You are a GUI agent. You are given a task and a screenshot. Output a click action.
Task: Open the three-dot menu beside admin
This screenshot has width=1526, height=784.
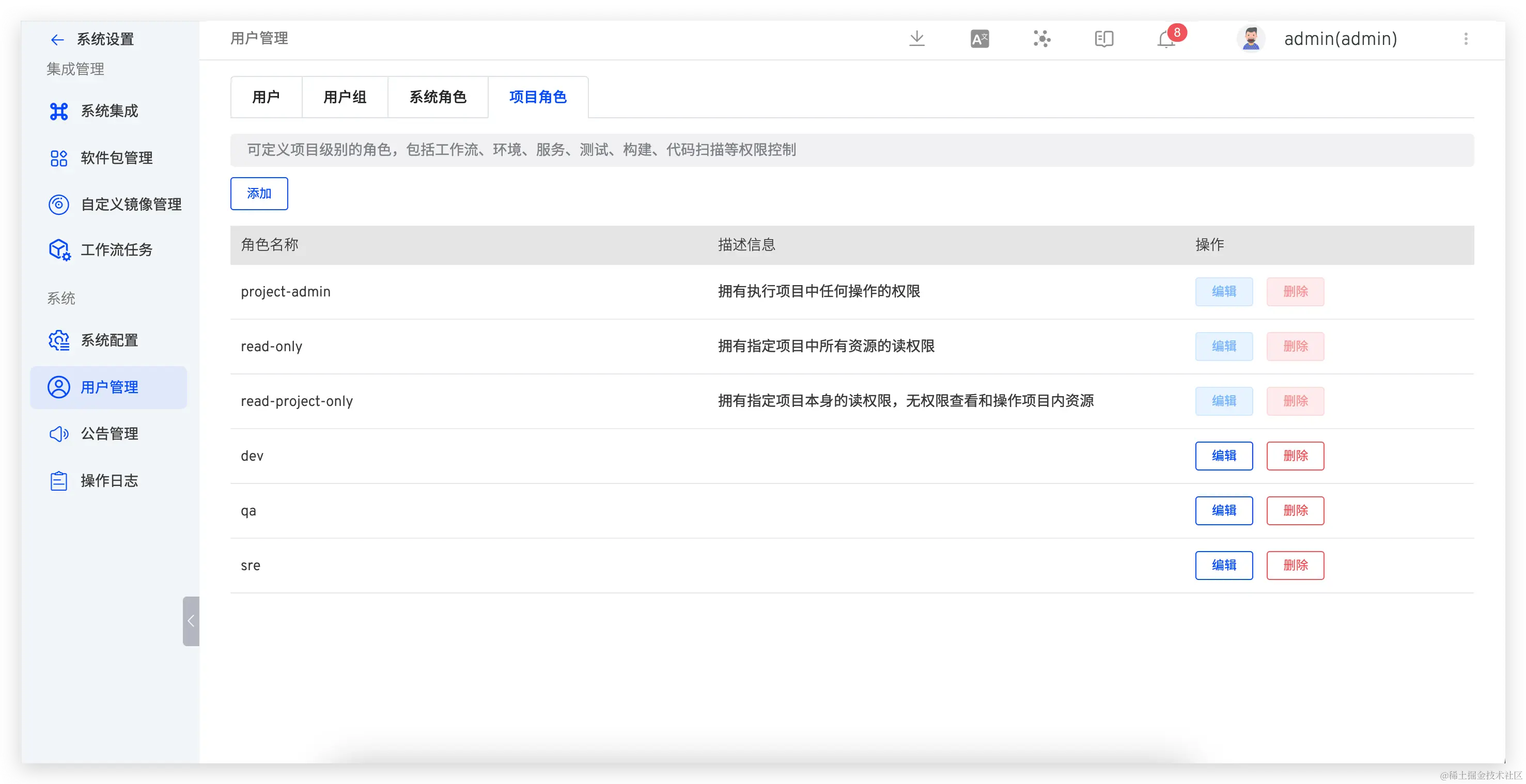1466,39
